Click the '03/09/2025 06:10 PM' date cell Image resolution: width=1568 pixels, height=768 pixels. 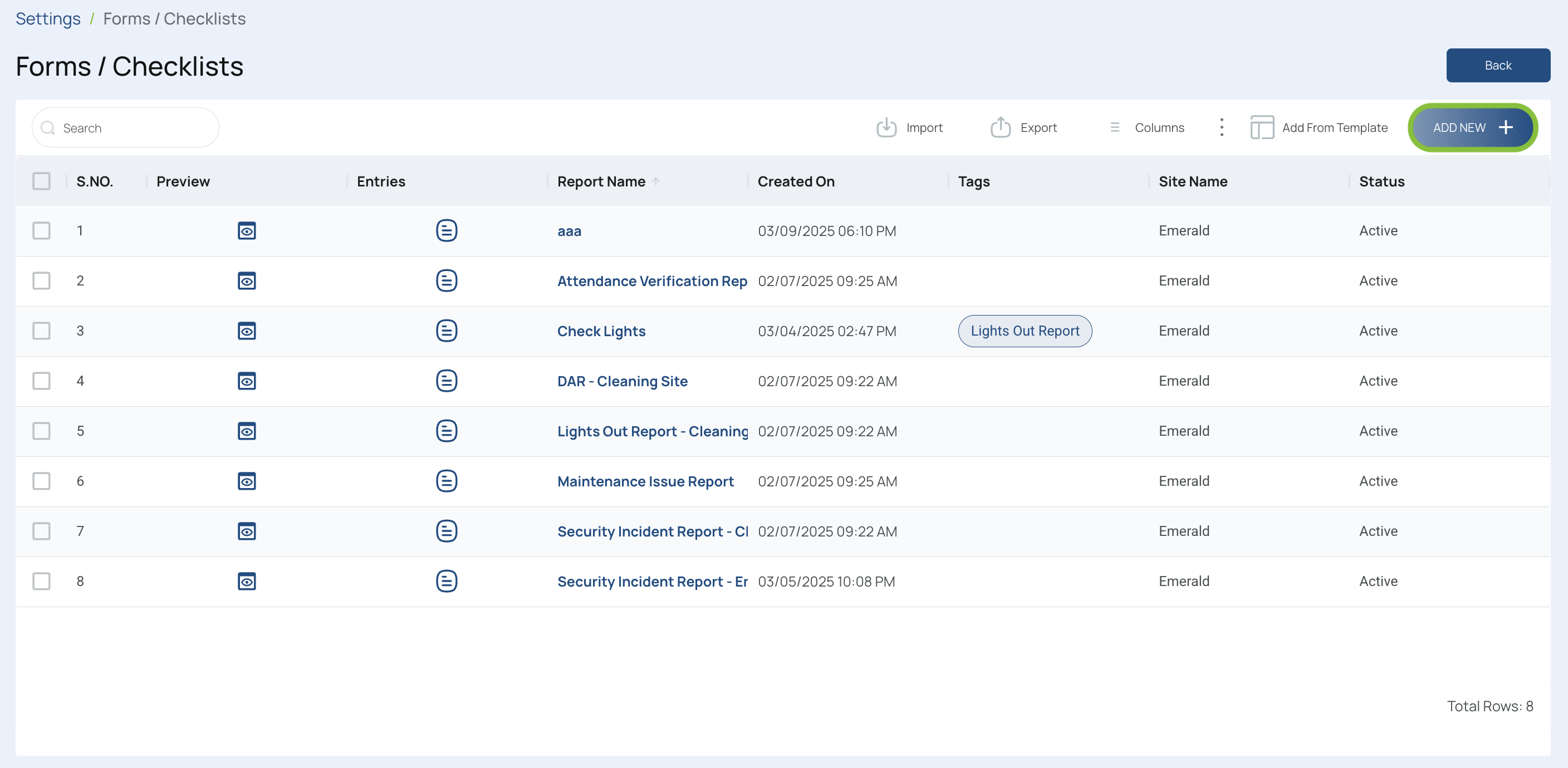(827, 232)
